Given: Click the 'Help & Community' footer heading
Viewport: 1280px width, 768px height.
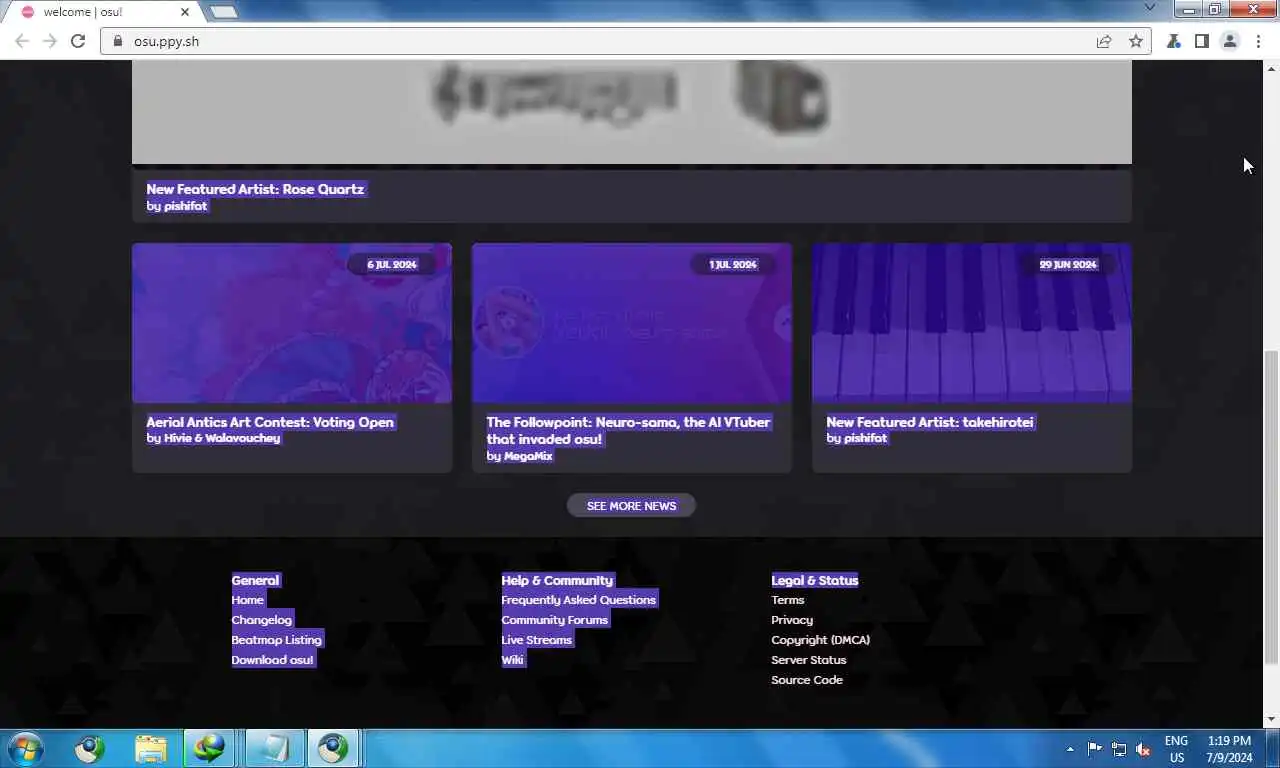Looking at the screenshot, I should point(557,580).
